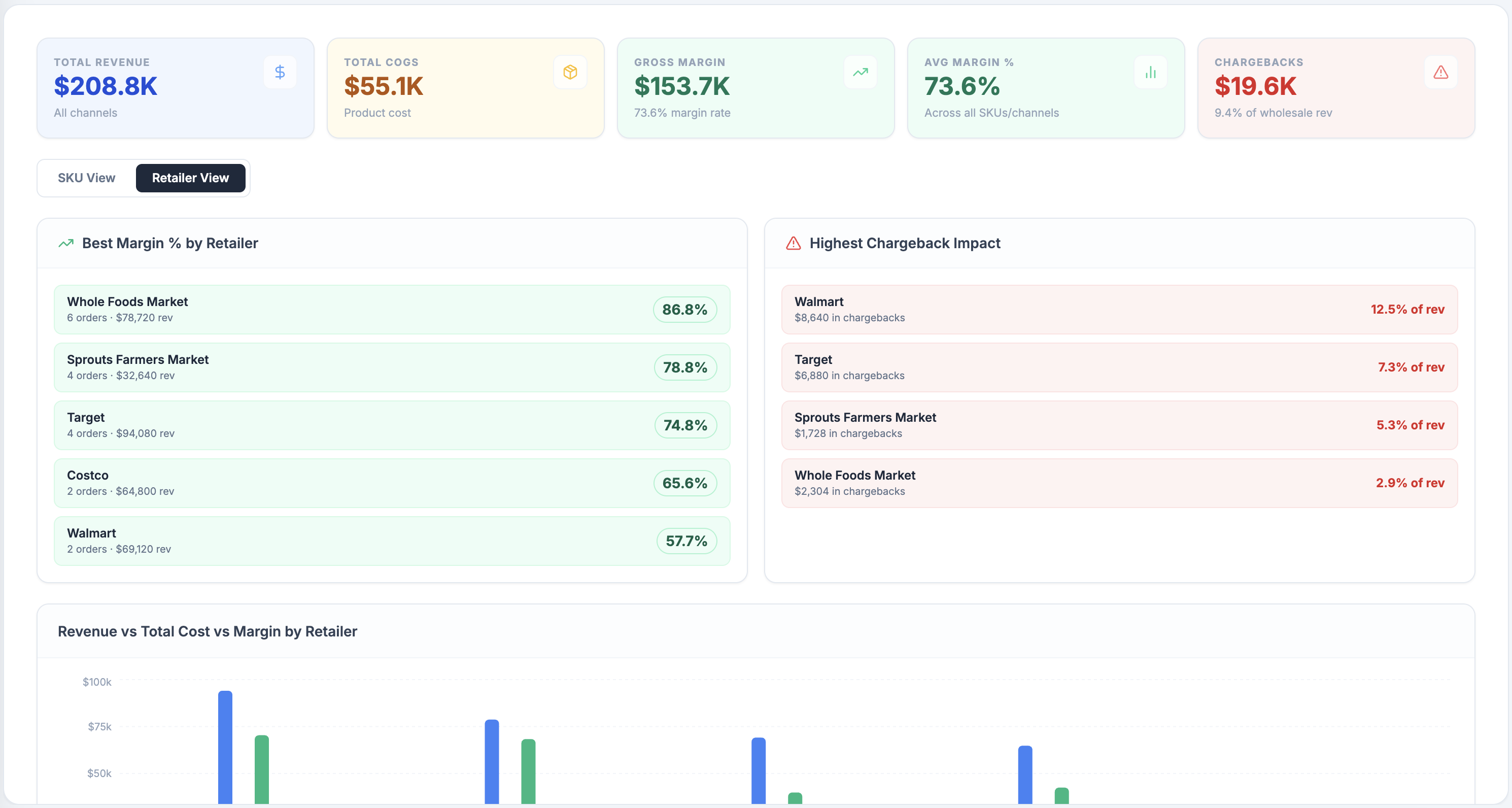Click the 73.6% average margin value
1512x808 pixels.
tap(962, 86)
